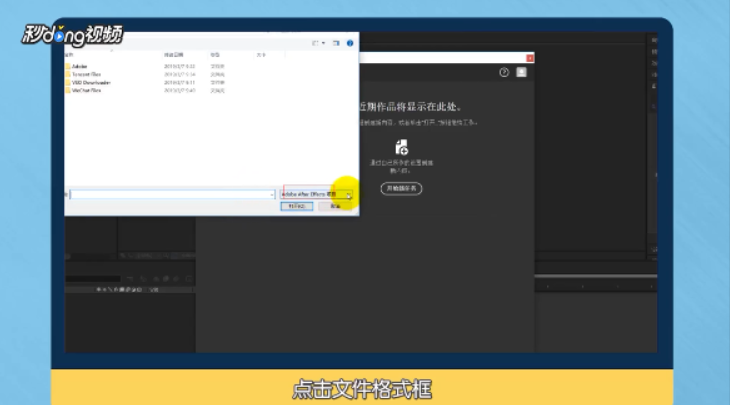Sort by the date modified column header

[173, 55]
